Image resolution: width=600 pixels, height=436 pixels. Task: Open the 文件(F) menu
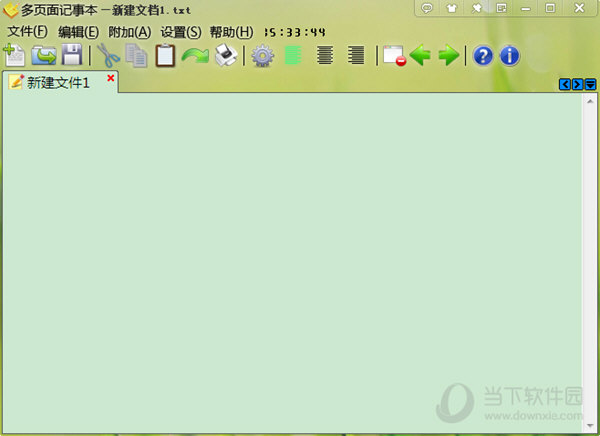click(x=28, y=32)
